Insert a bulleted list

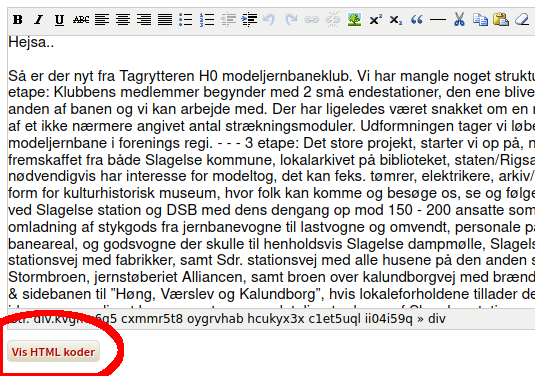(x=186, y=20)
